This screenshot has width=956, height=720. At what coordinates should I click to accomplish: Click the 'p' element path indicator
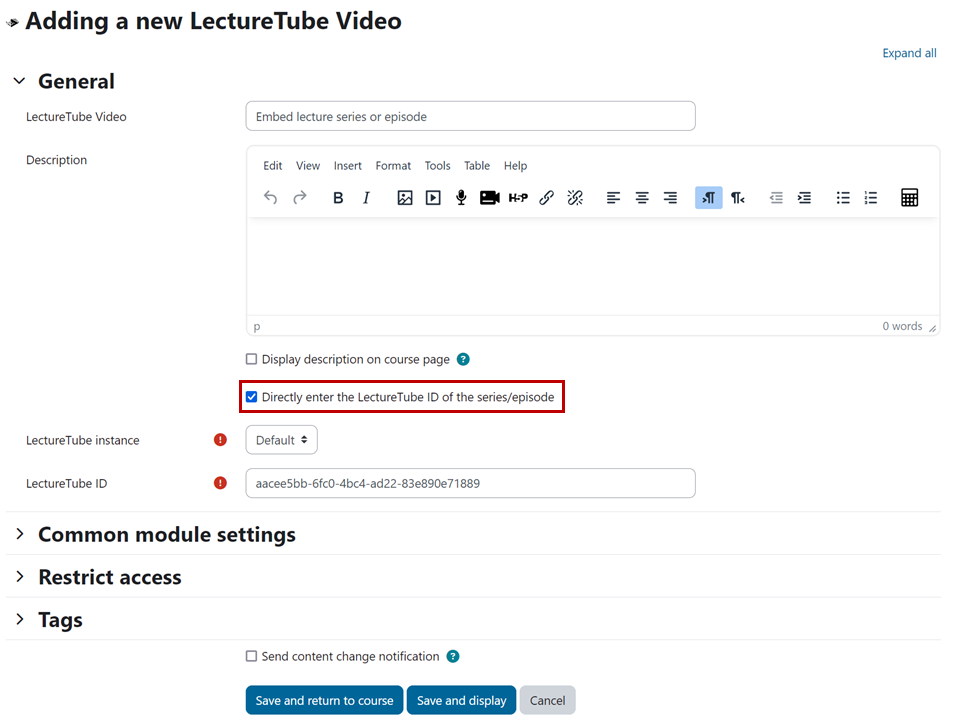tap(257, 327)
